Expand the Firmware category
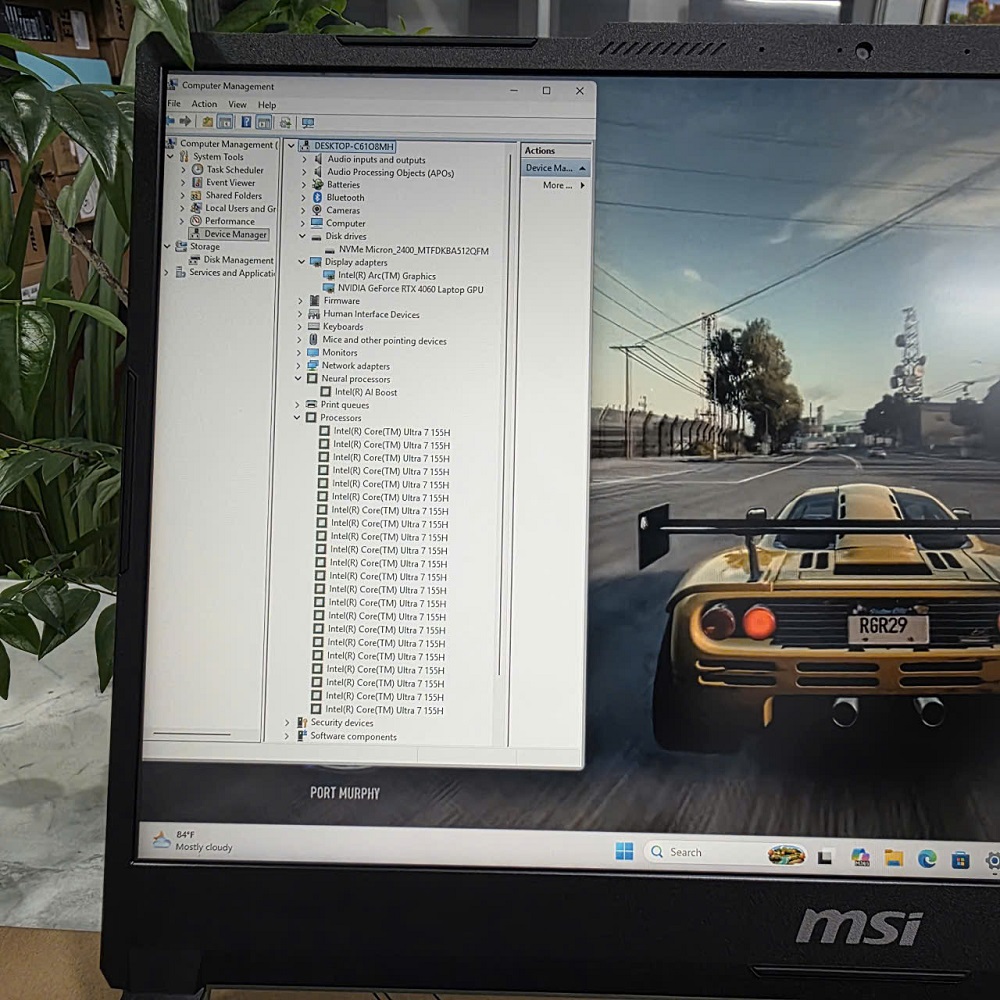 coord(300,300)
